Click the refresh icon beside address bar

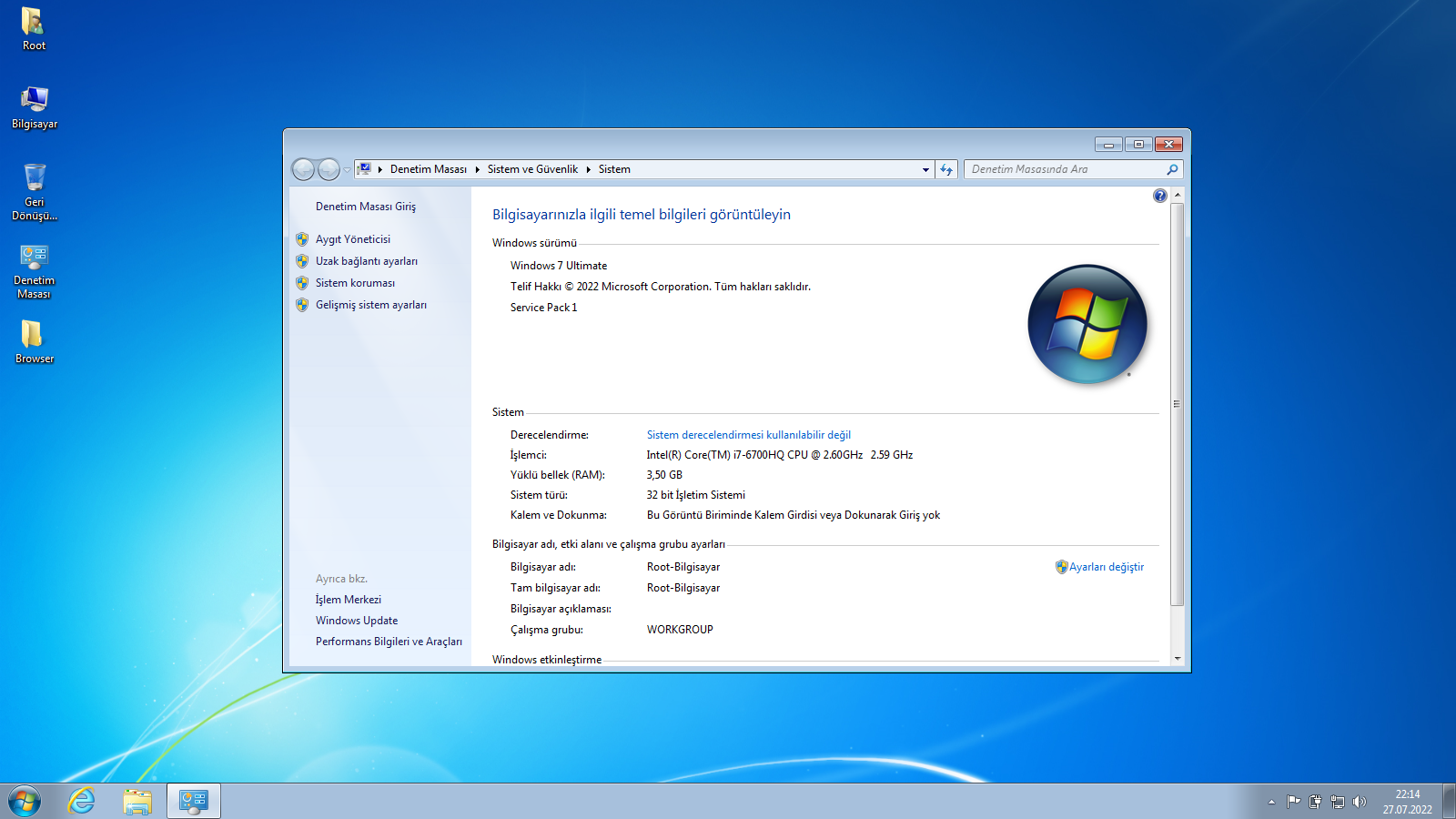(946, 169)
